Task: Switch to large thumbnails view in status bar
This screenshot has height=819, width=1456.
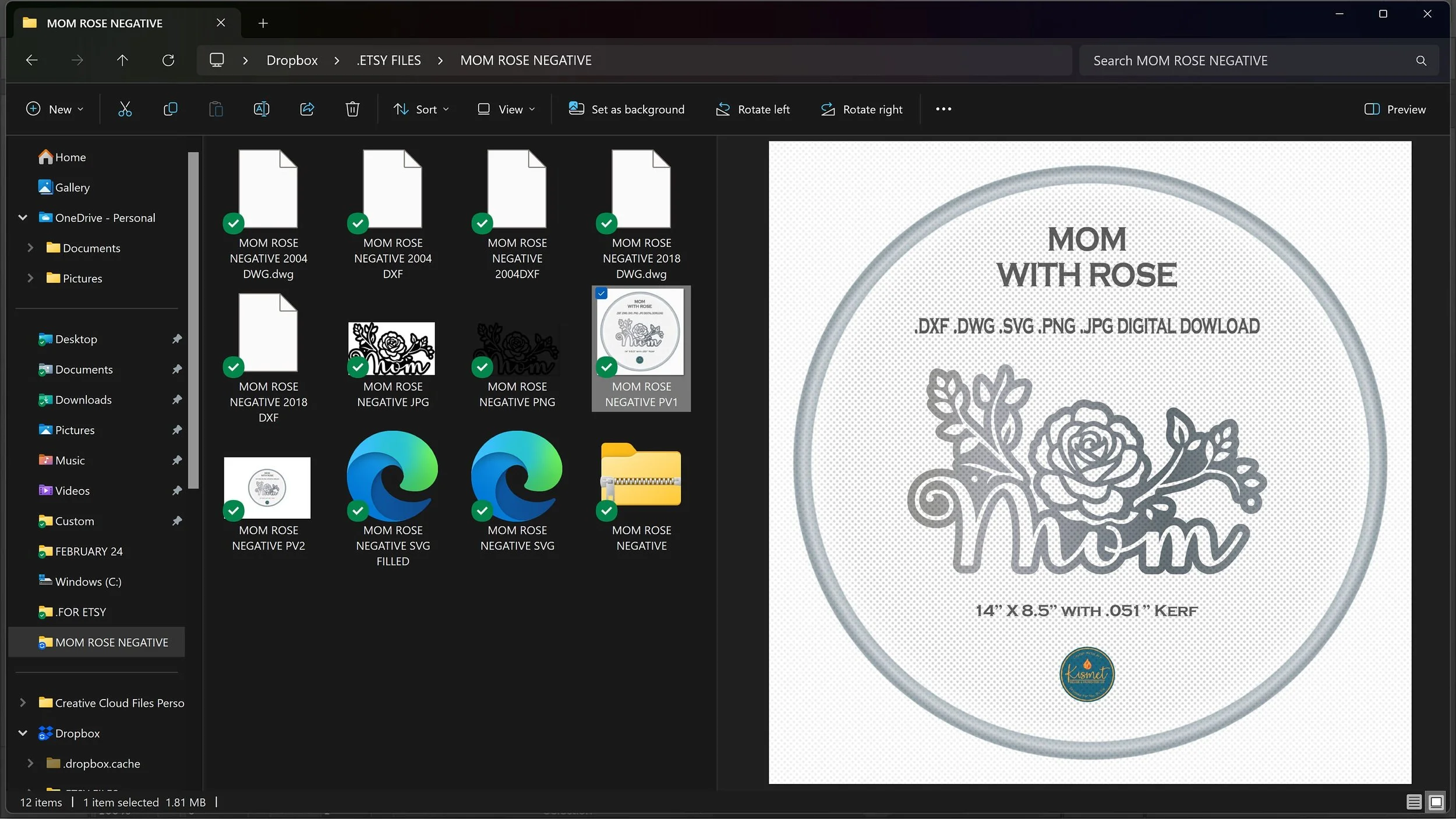Action: coord(1436,802)
